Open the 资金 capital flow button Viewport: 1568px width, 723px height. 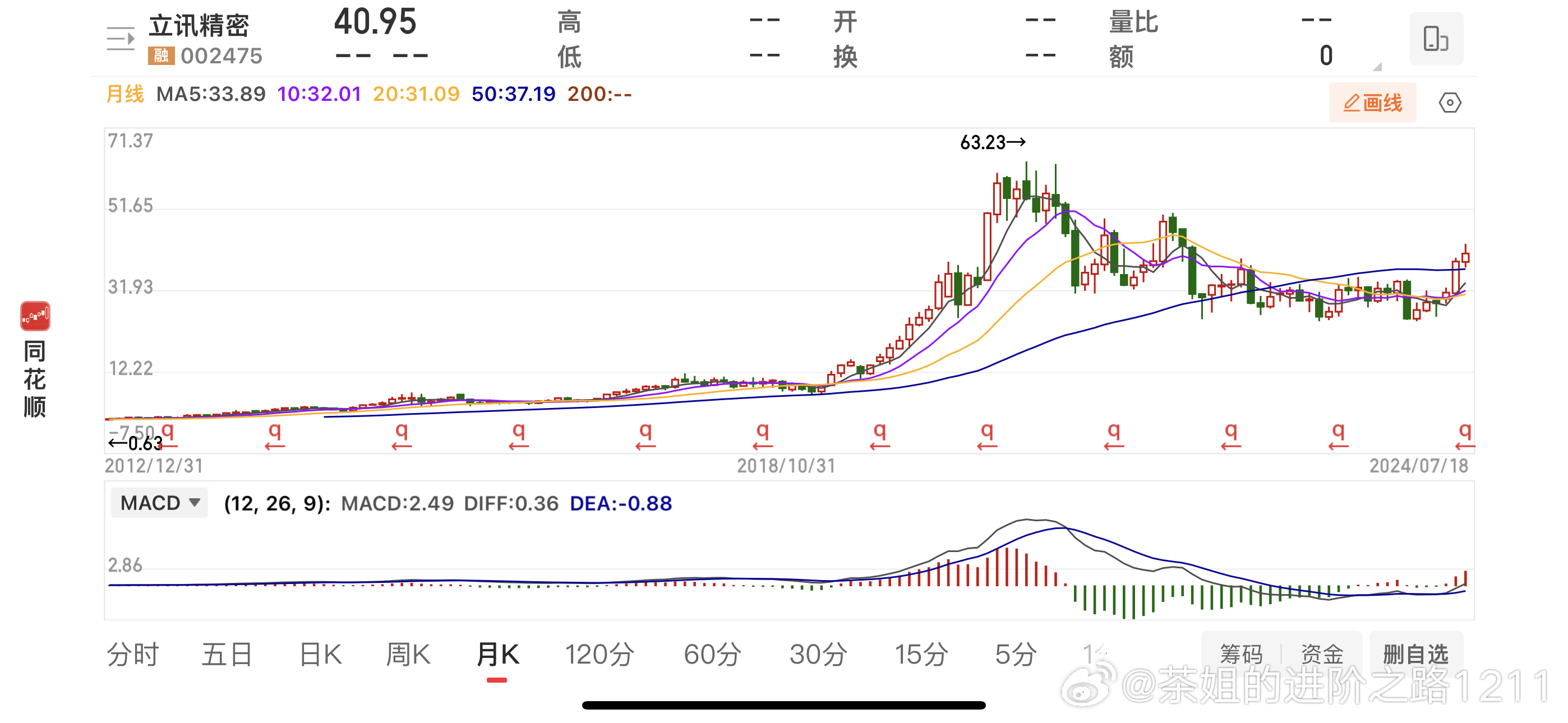coord(1322,654)
